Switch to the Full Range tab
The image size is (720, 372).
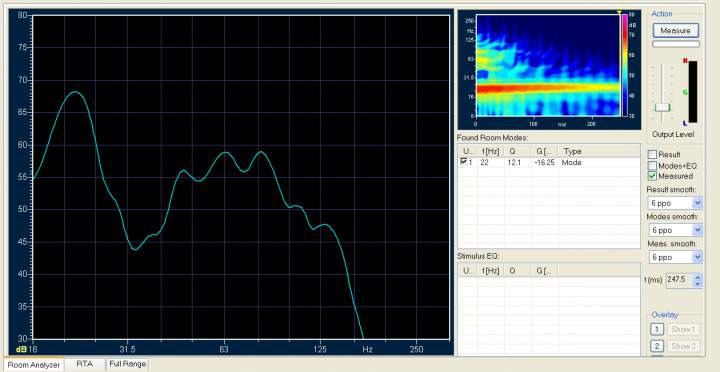[128, 364]
